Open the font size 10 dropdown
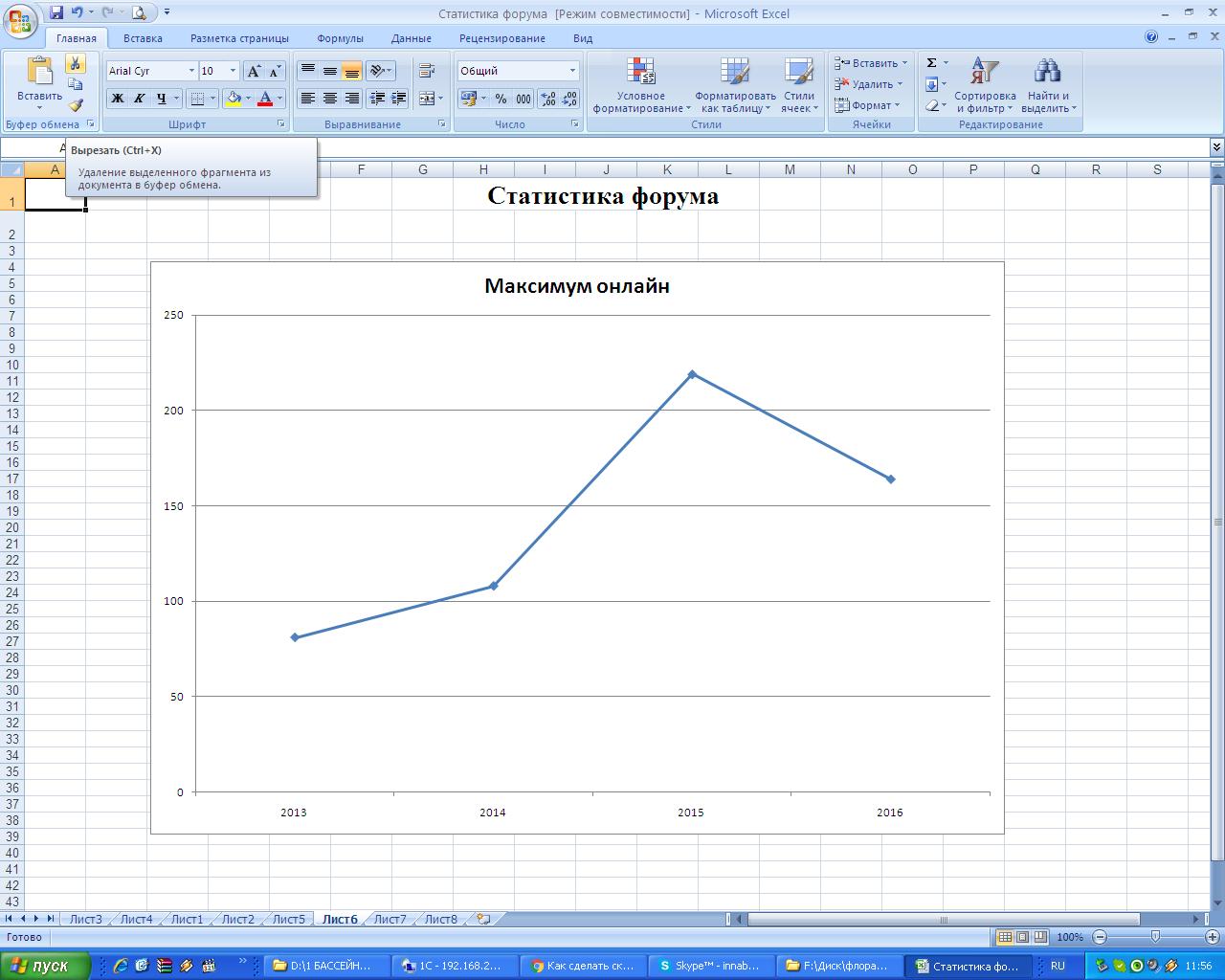 [233, 71]
